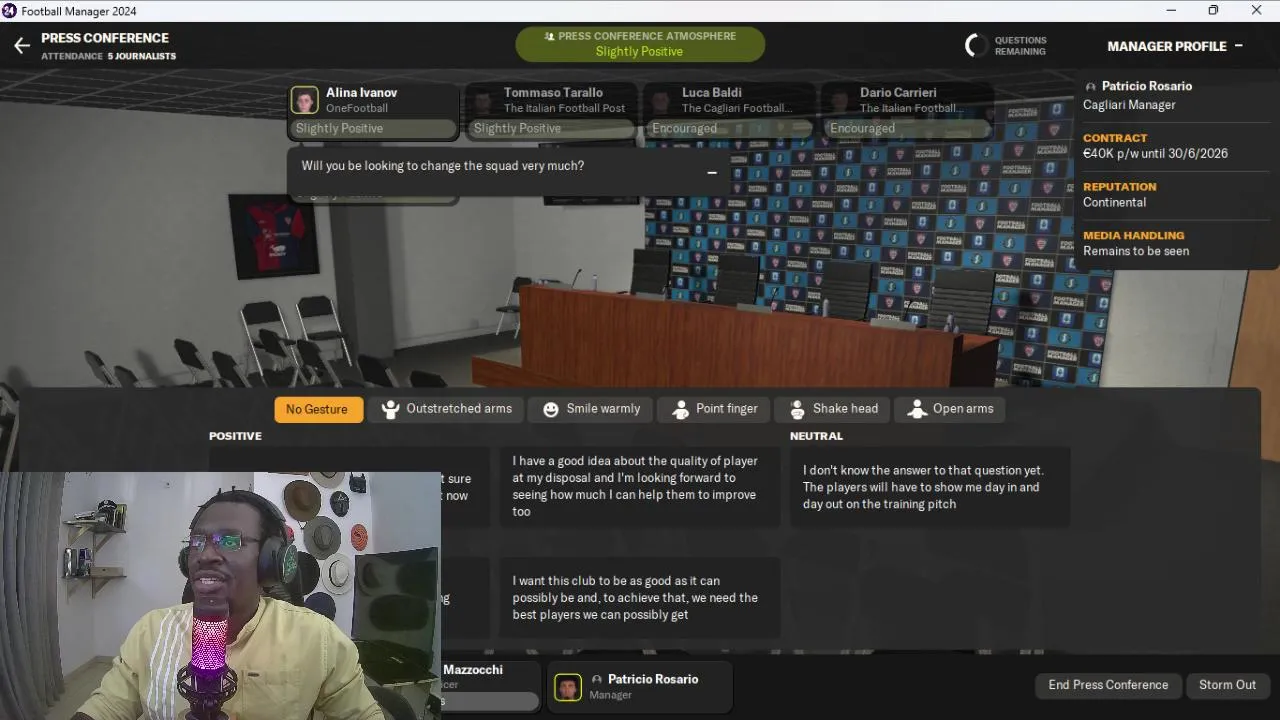Screen dimensions: 1280x720
Task: Click the smiley face icon
Action: [x=551, y=409]
